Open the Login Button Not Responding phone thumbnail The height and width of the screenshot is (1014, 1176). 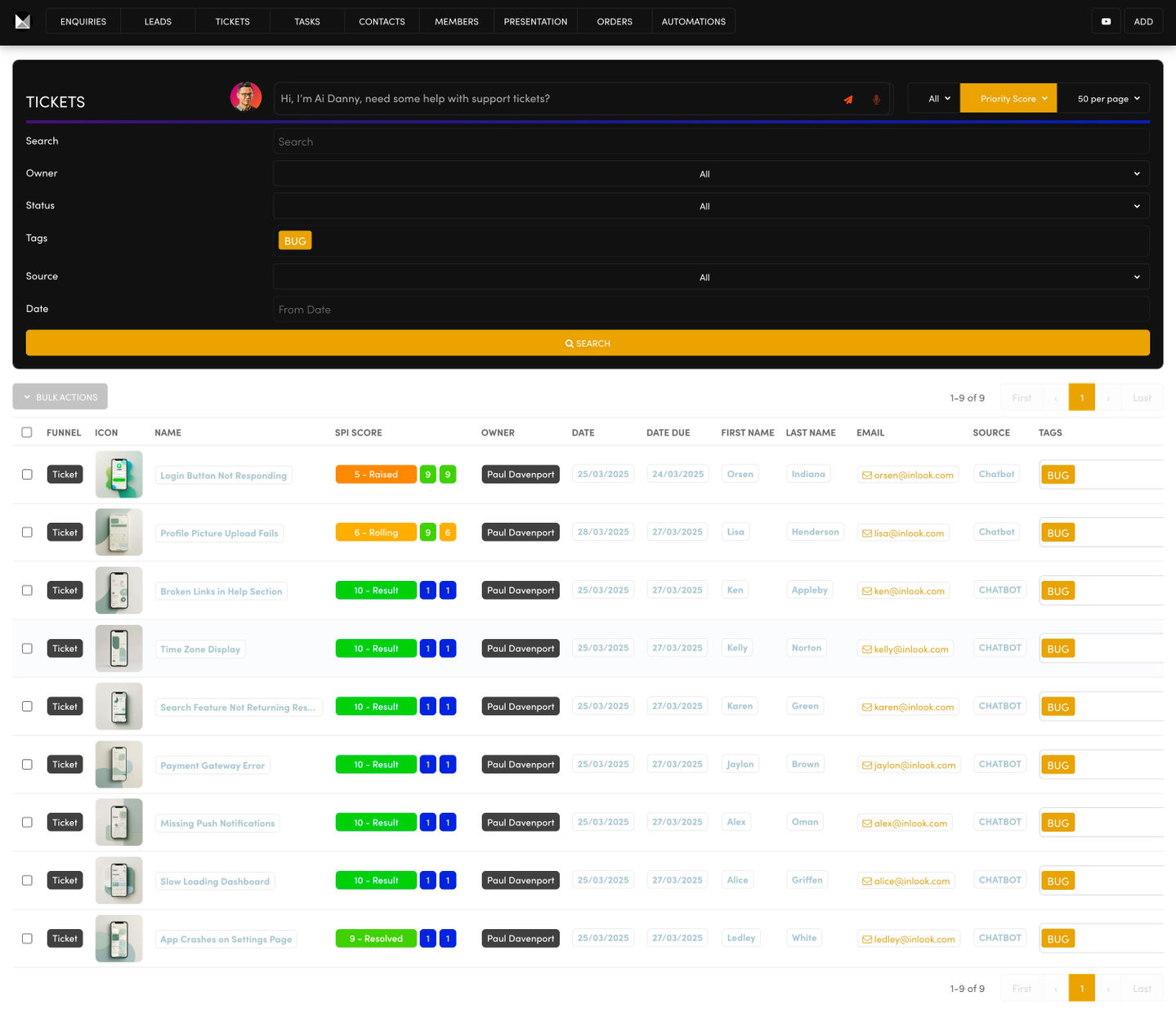[x=119, y=475]
